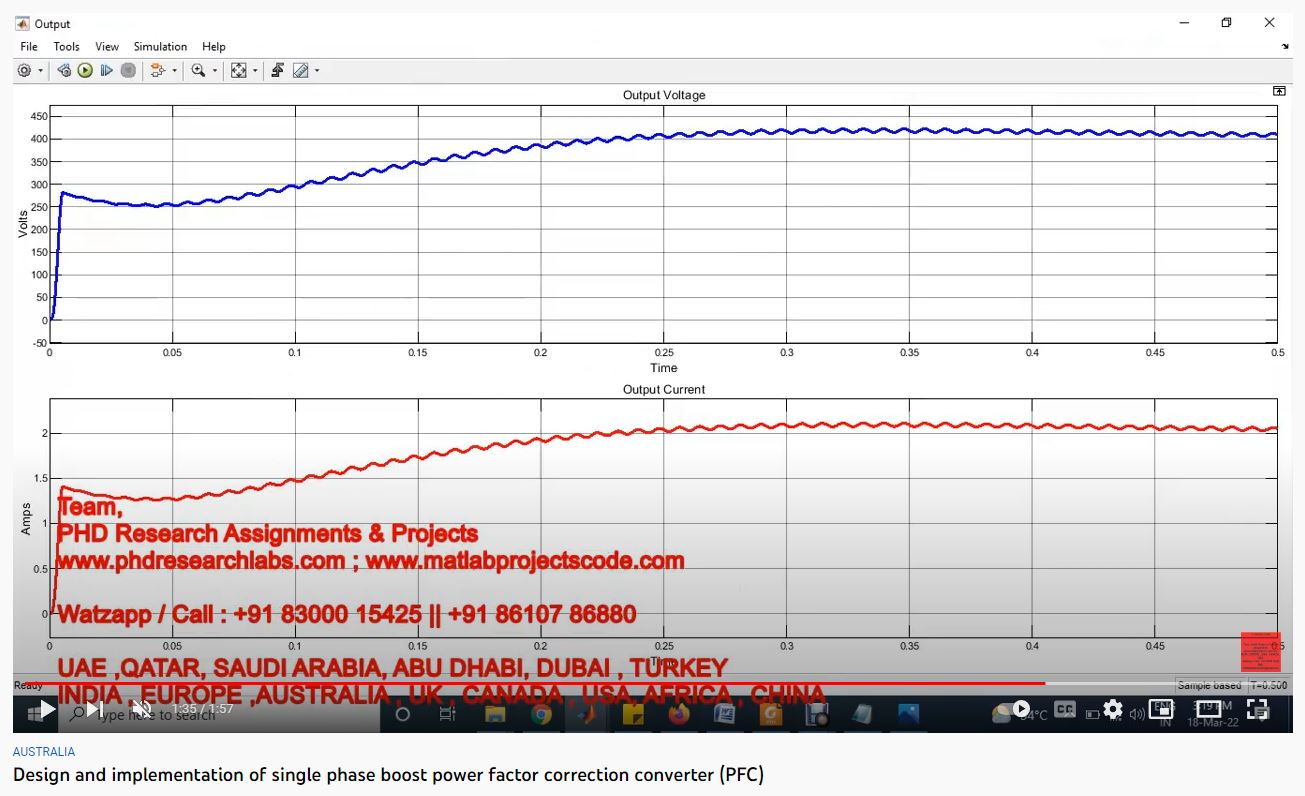Click the 'Amps' y-axis label
1305x796 pixels.
[27, 518]
